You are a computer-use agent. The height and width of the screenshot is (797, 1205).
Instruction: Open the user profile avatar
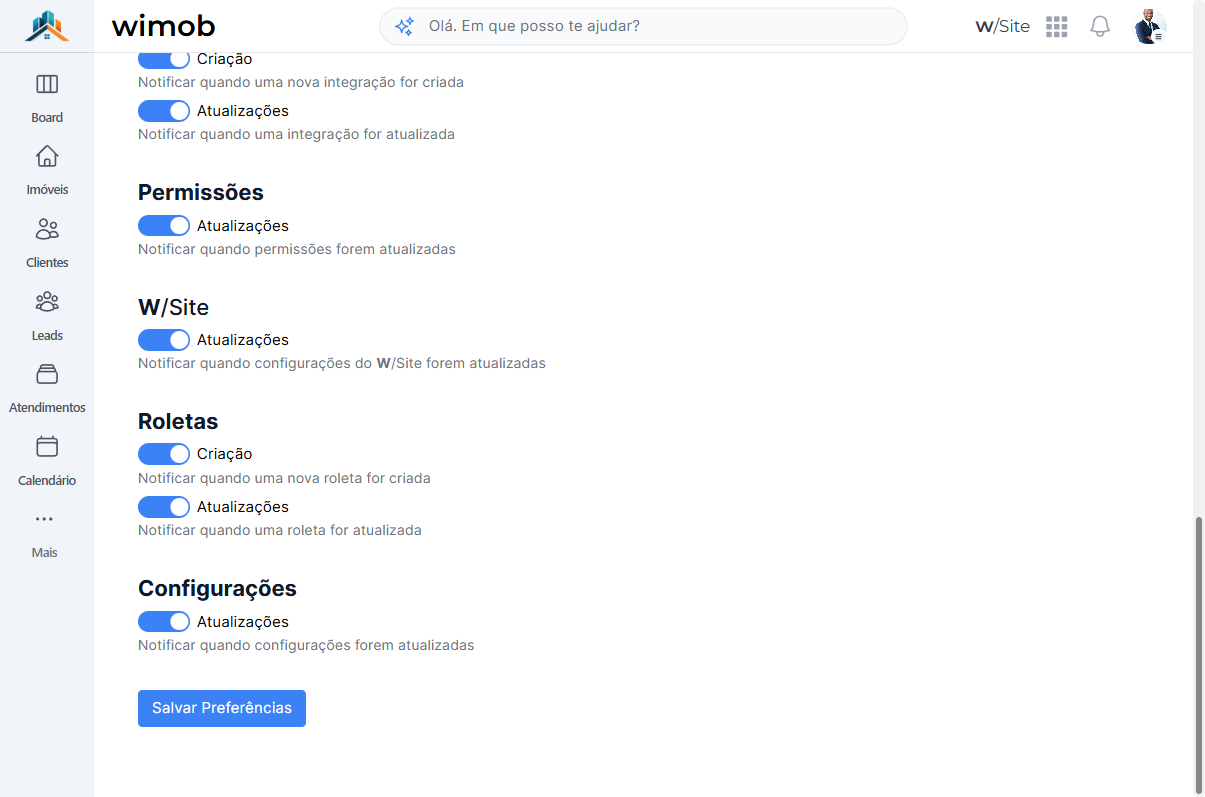click(x=1150, y=27)
